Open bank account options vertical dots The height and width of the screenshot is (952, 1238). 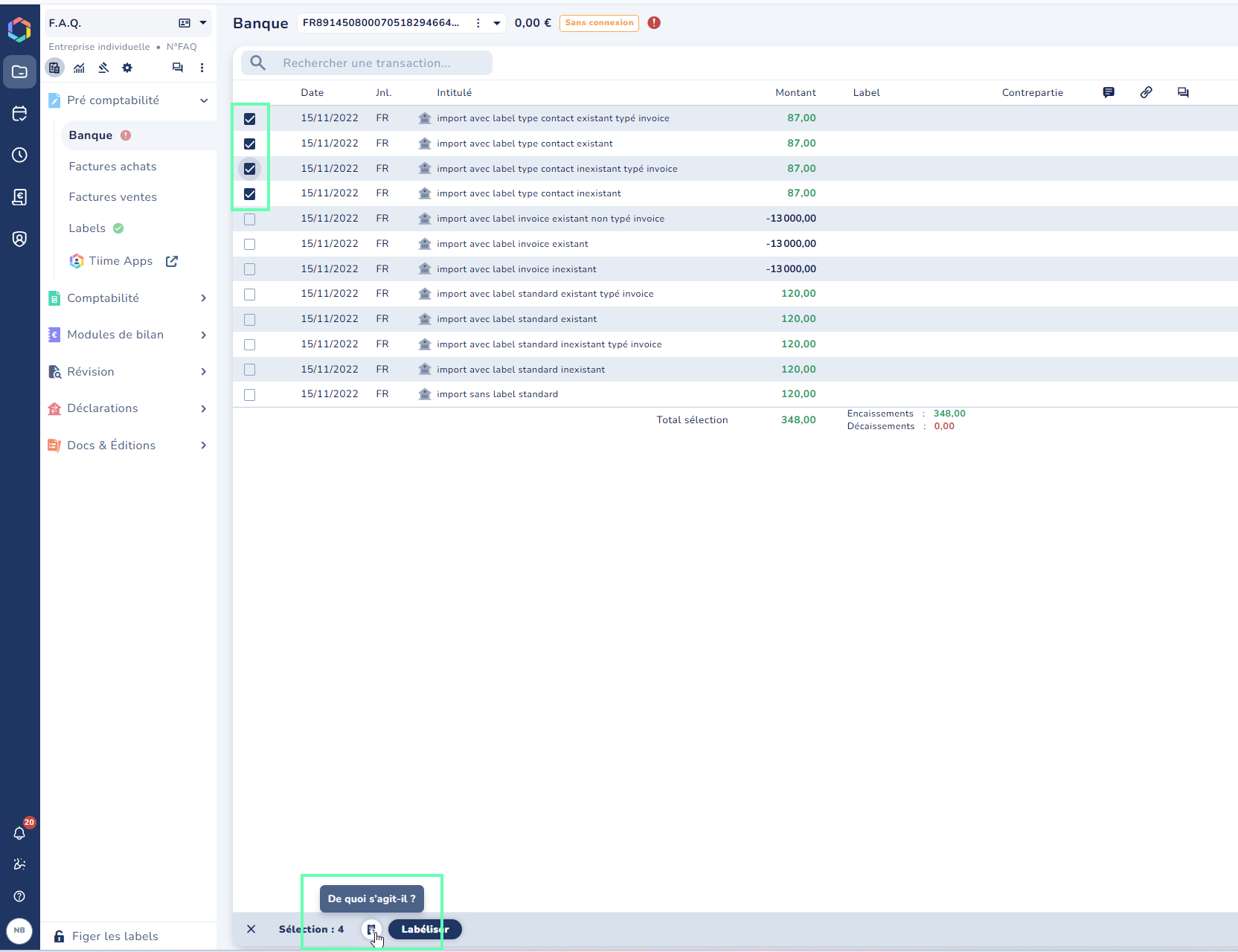tap(478, 23)
